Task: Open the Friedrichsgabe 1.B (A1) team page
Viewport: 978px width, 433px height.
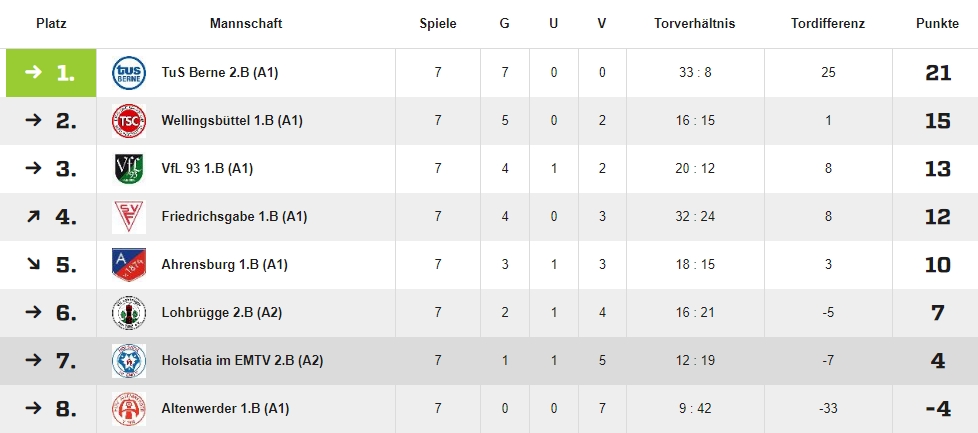Action: point(234,217)
